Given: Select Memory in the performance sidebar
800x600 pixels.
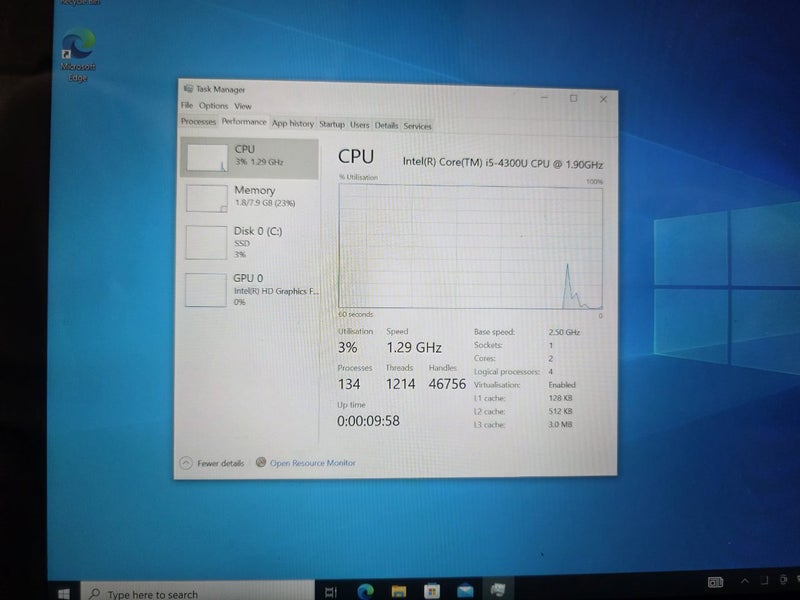Looking at the screenshot, I should tap(248, 196).
